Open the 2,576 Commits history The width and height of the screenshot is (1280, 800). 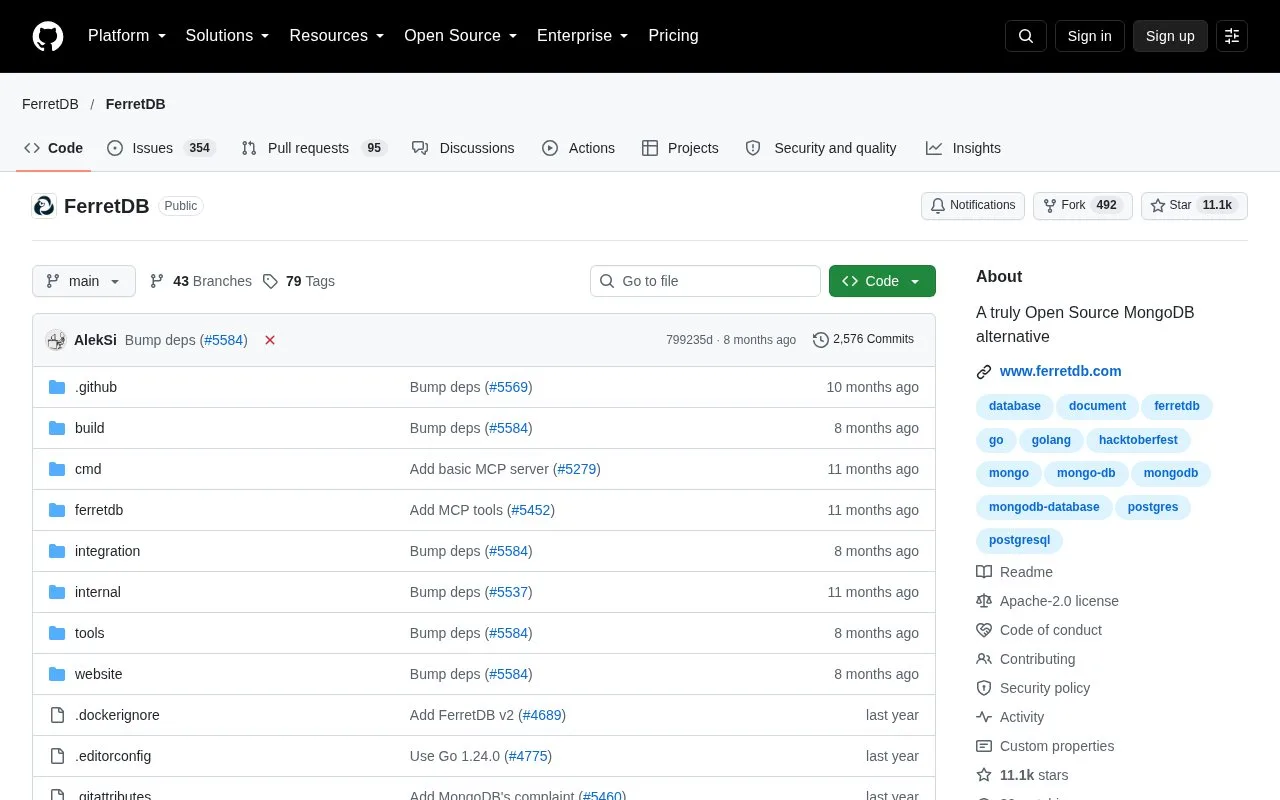click(x=864, y=340)
